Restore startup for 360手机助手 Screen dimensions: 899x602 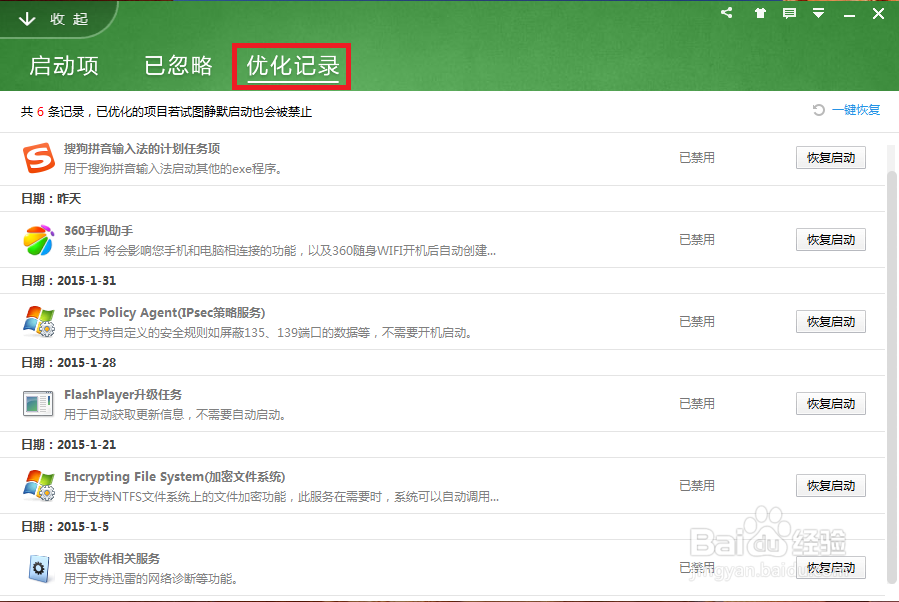[x=831, y=240]
